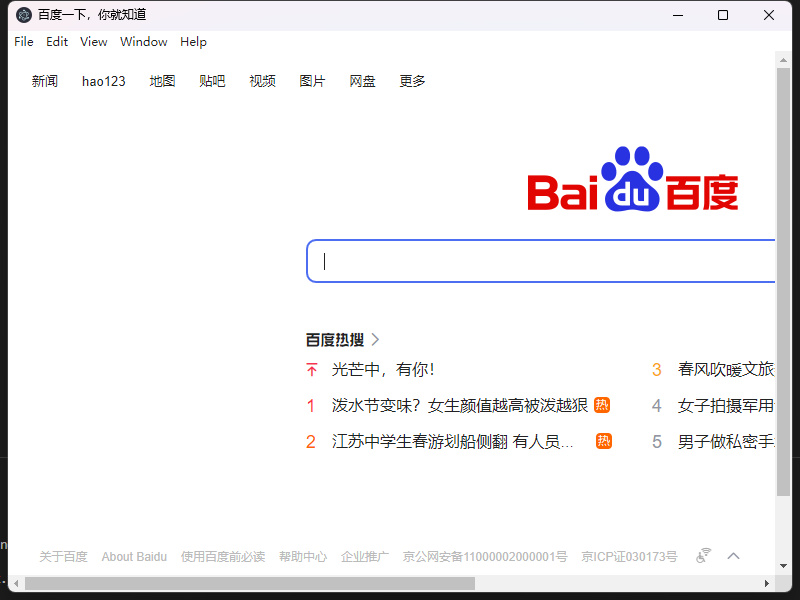This screenshot has width=800, height=600.
Task: Open the About Baidu link
Action: click(x=134, y=557)
